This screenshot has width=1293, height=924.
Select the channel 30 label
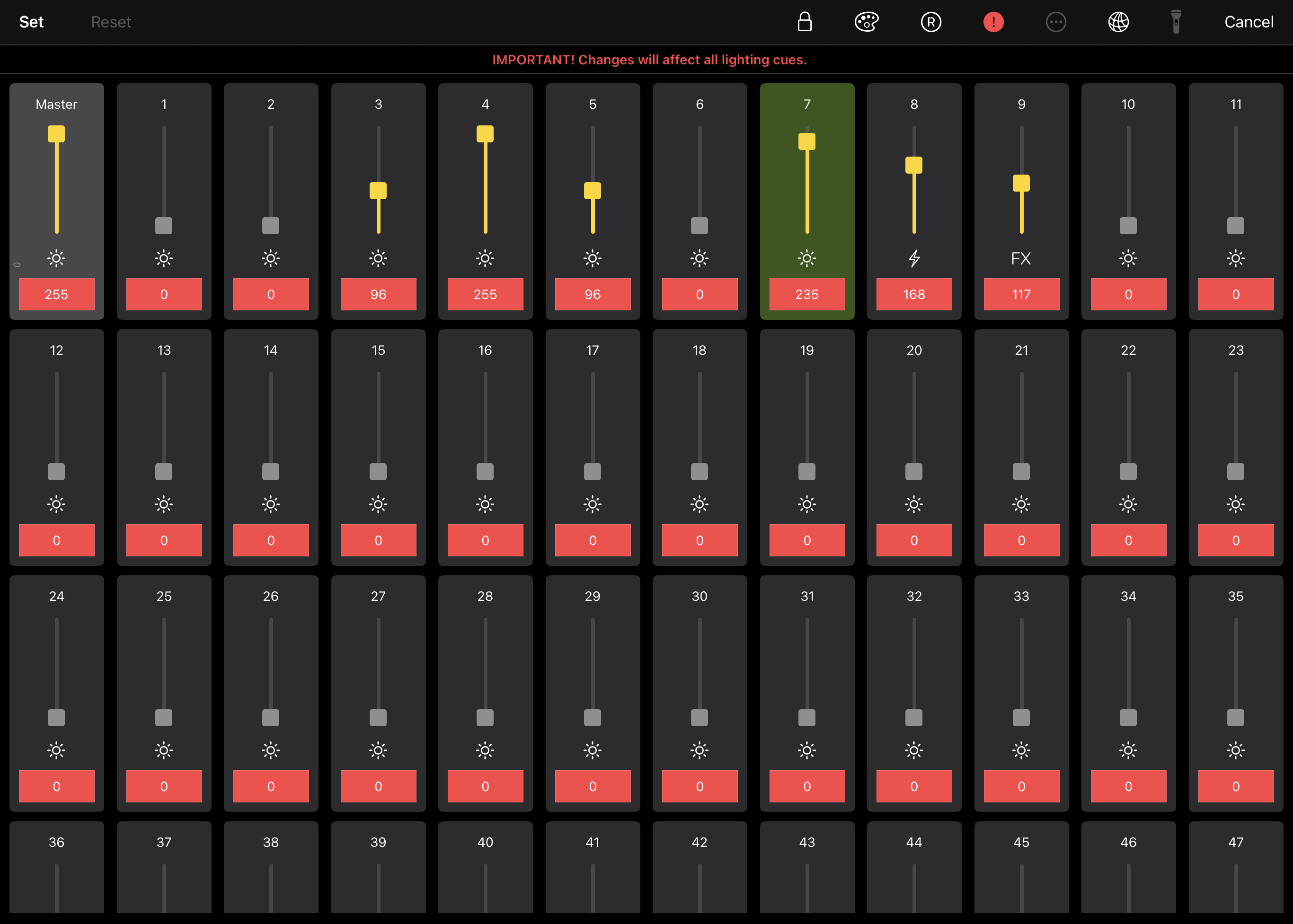coord(700,596)
